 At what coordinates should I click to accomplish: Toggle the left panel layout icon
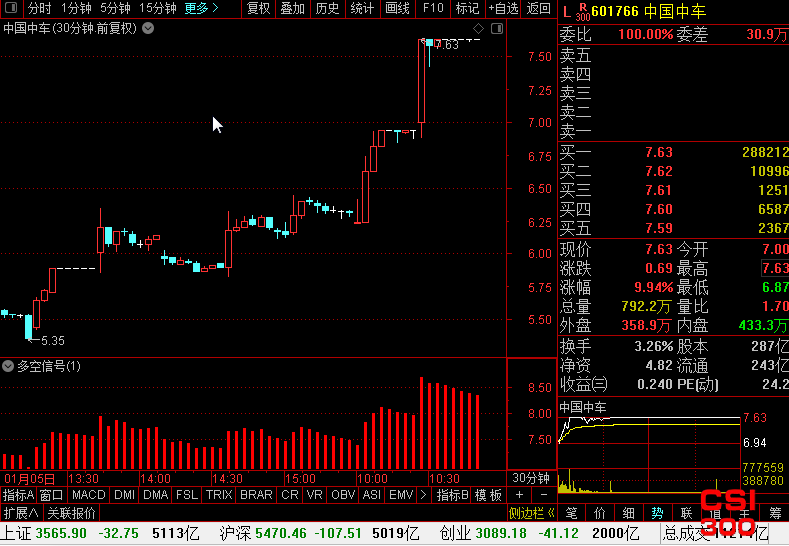tap(11, 8)
